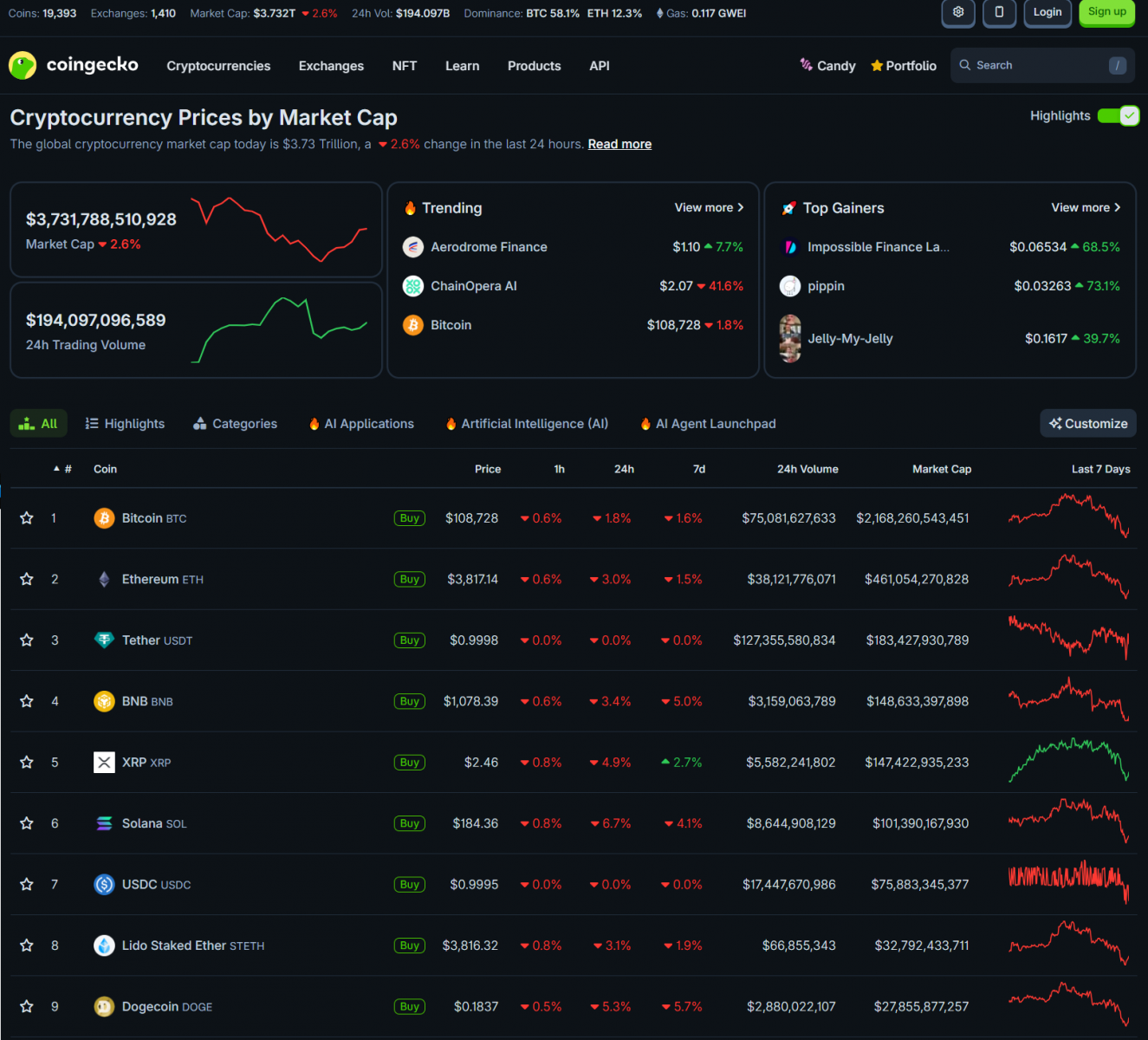Click the CoinGecko logo icon
Screen dimensions: 1148x1040
23,66
